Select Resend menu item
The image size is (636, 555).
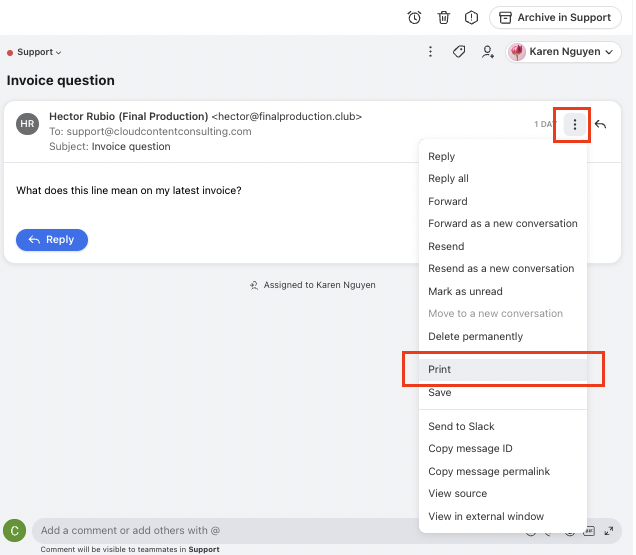coord(503,246)
